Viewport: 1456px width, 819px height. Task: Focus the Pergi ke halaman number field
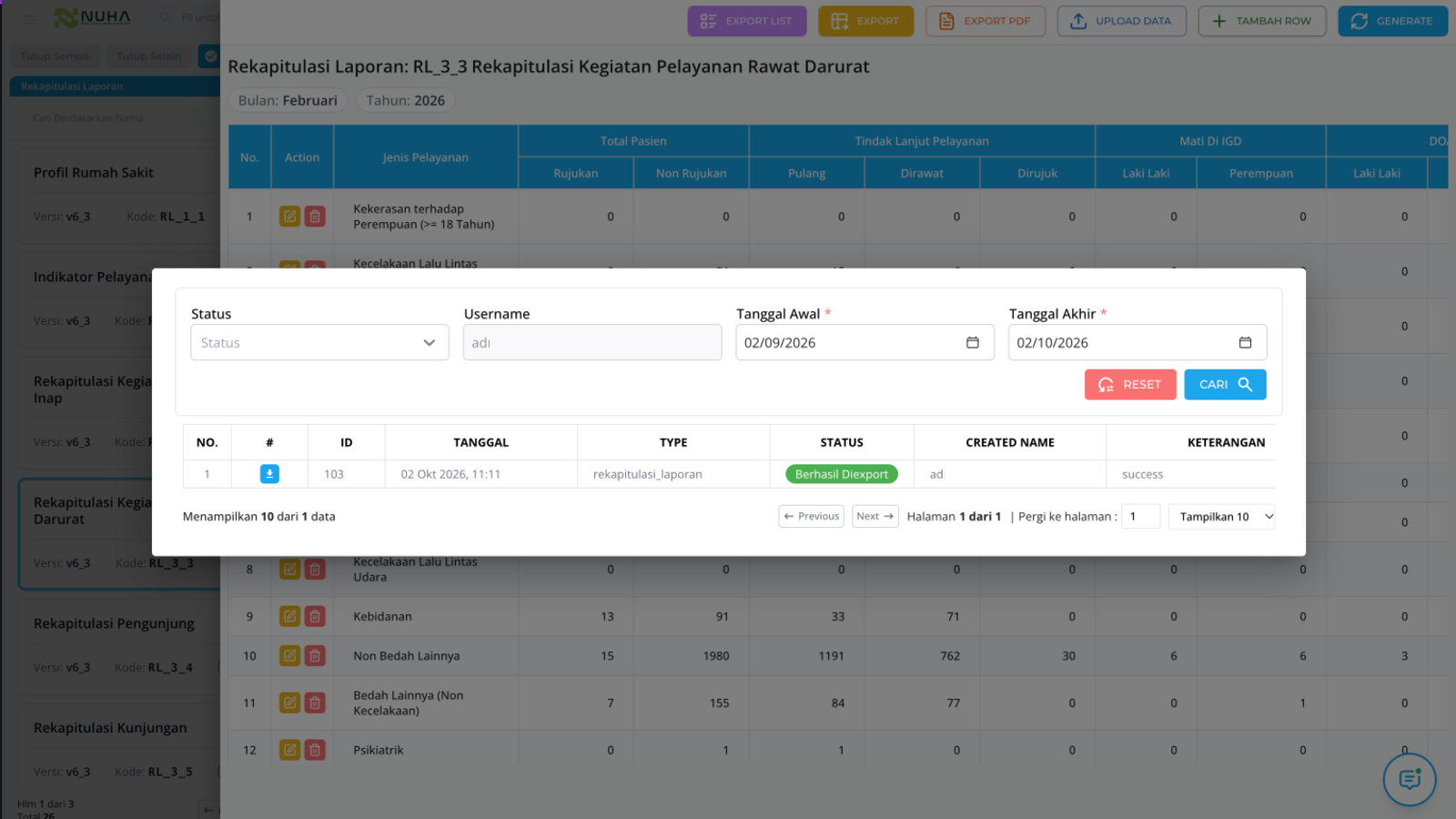1140,516
